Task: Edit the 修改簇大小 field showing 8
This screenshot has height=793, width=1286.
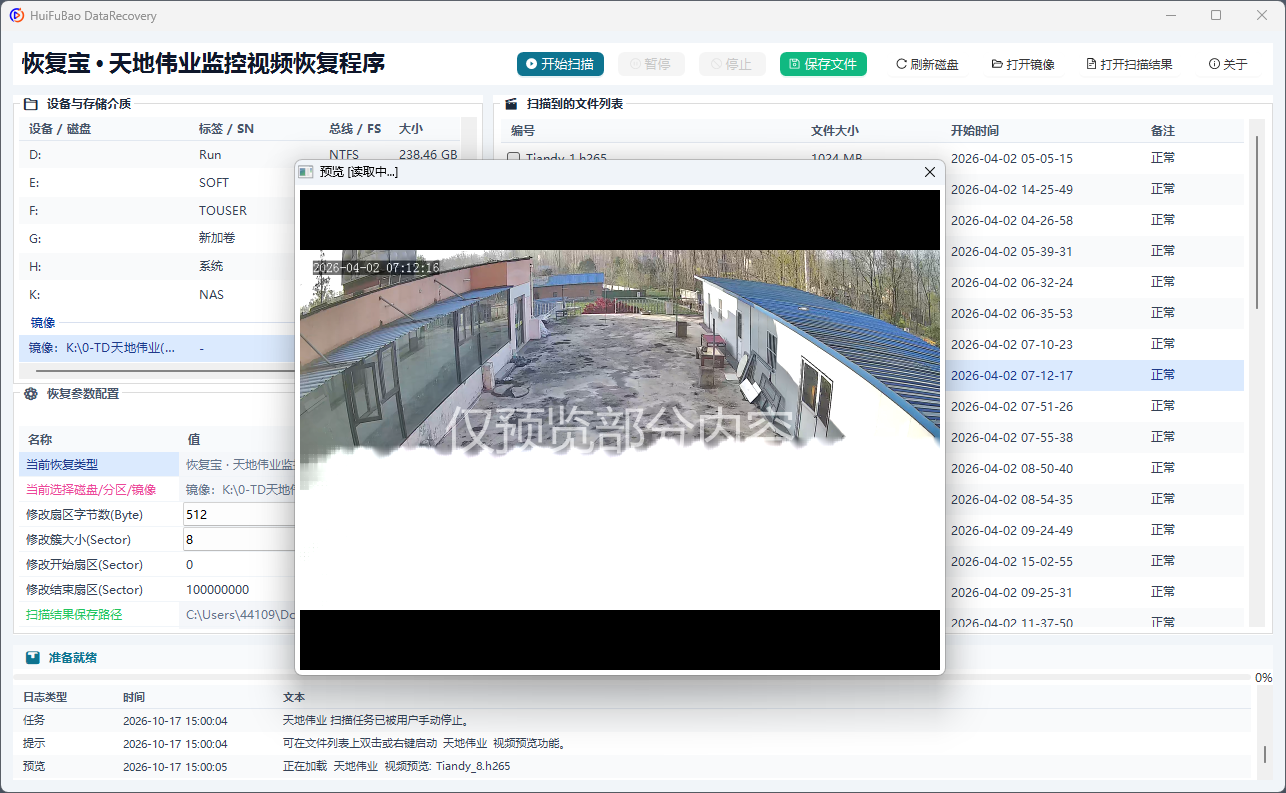Action: click(x=239, y=539)
